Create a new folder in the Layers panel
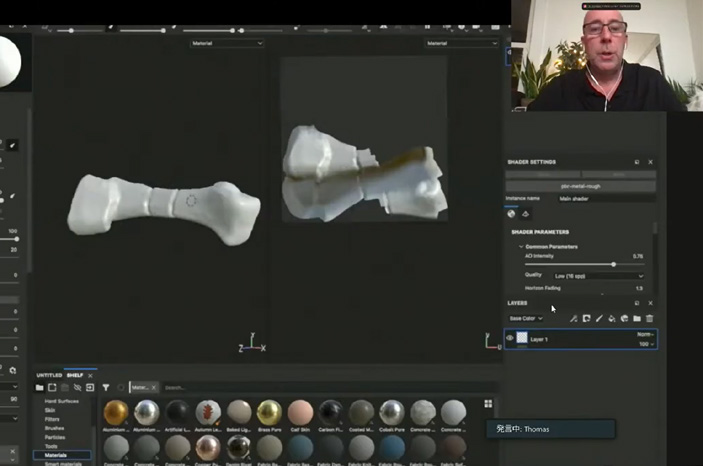703x466 pixels. [636, 319]
